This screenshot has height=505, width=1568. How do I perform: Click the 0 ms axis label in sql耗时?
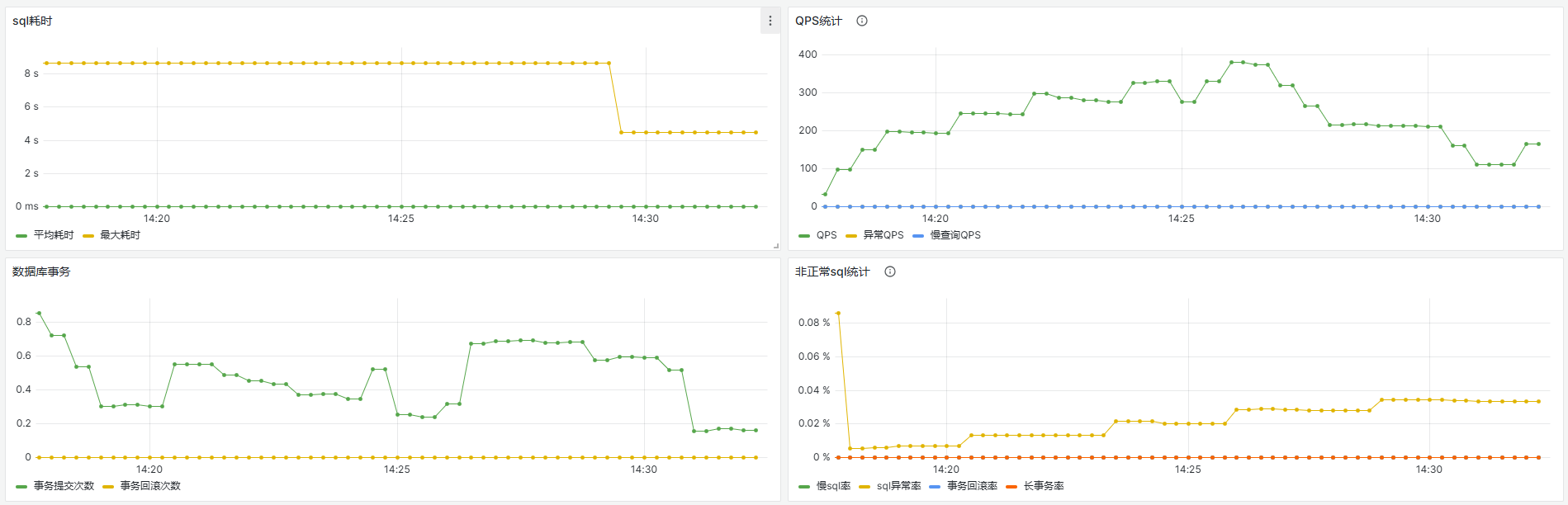(x=27, y=206)
